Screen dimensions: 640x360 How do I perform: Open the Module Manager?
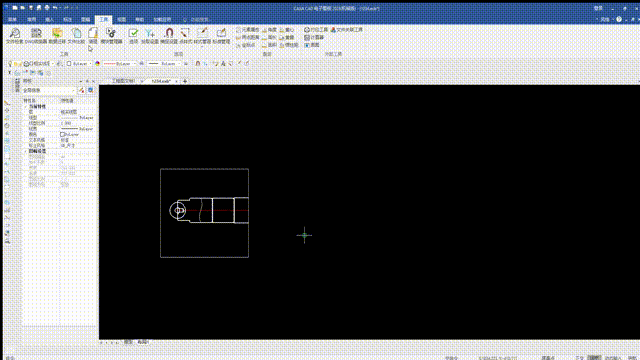[111, 36]
